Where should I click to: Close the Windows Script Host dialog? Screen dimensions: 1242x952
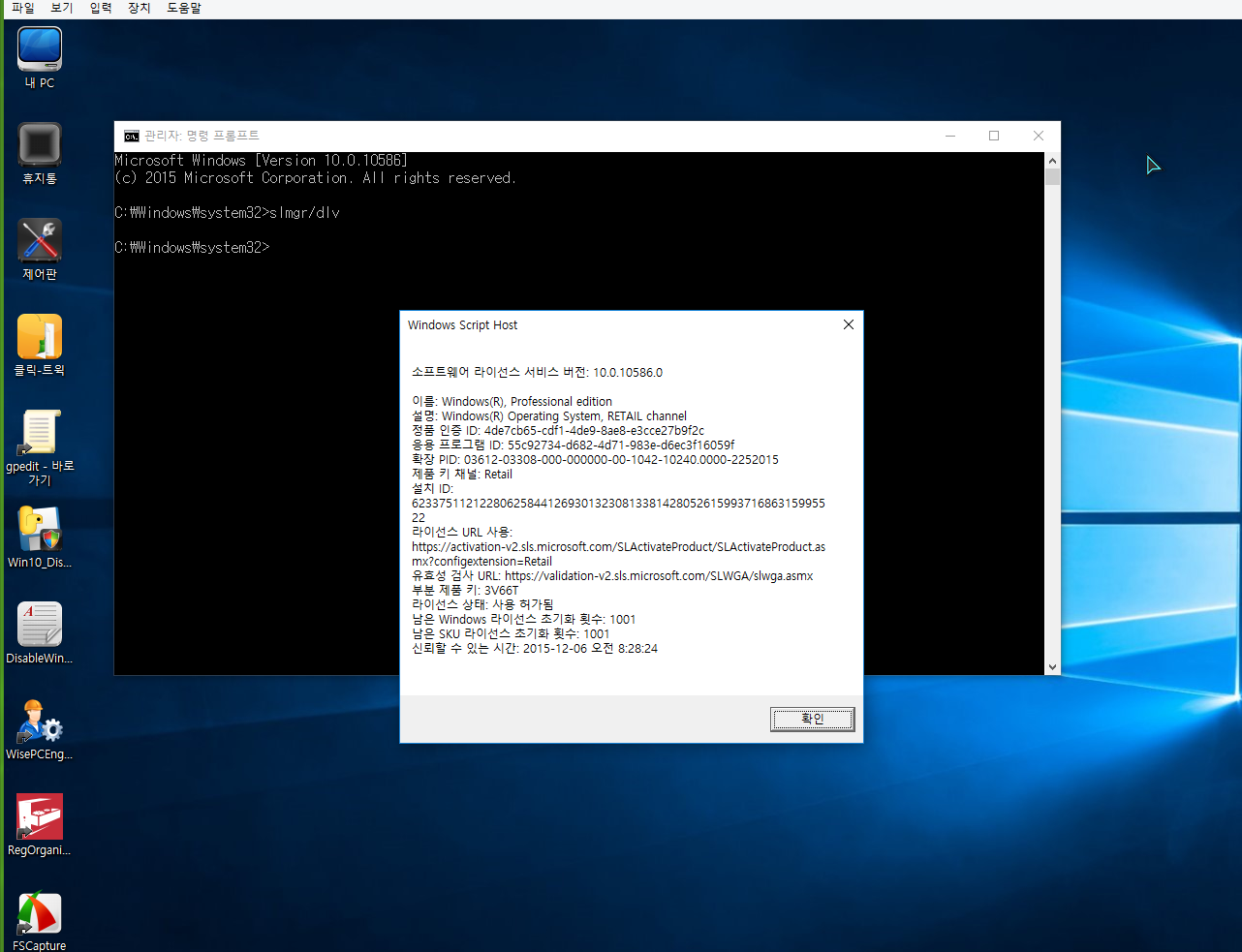[848, 324]
